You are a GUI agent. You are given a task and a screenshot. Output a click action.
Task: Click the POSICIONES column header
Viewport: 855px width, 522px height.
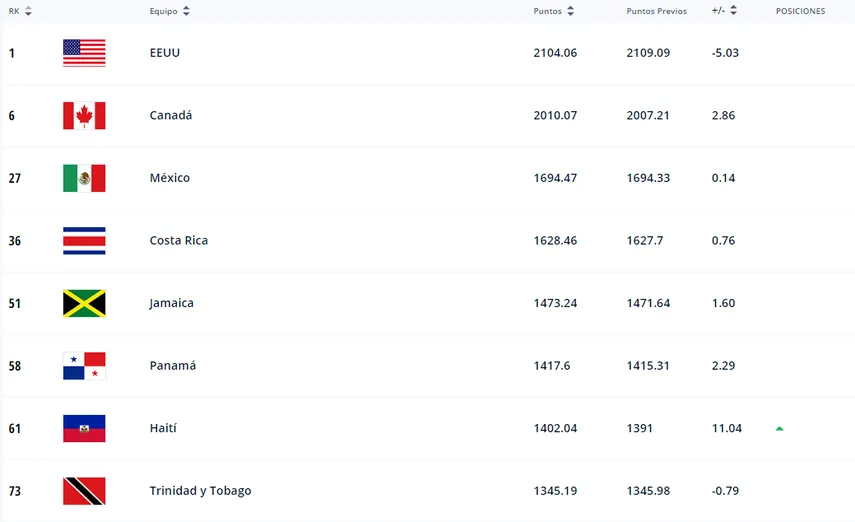click(x=800, y=11)
